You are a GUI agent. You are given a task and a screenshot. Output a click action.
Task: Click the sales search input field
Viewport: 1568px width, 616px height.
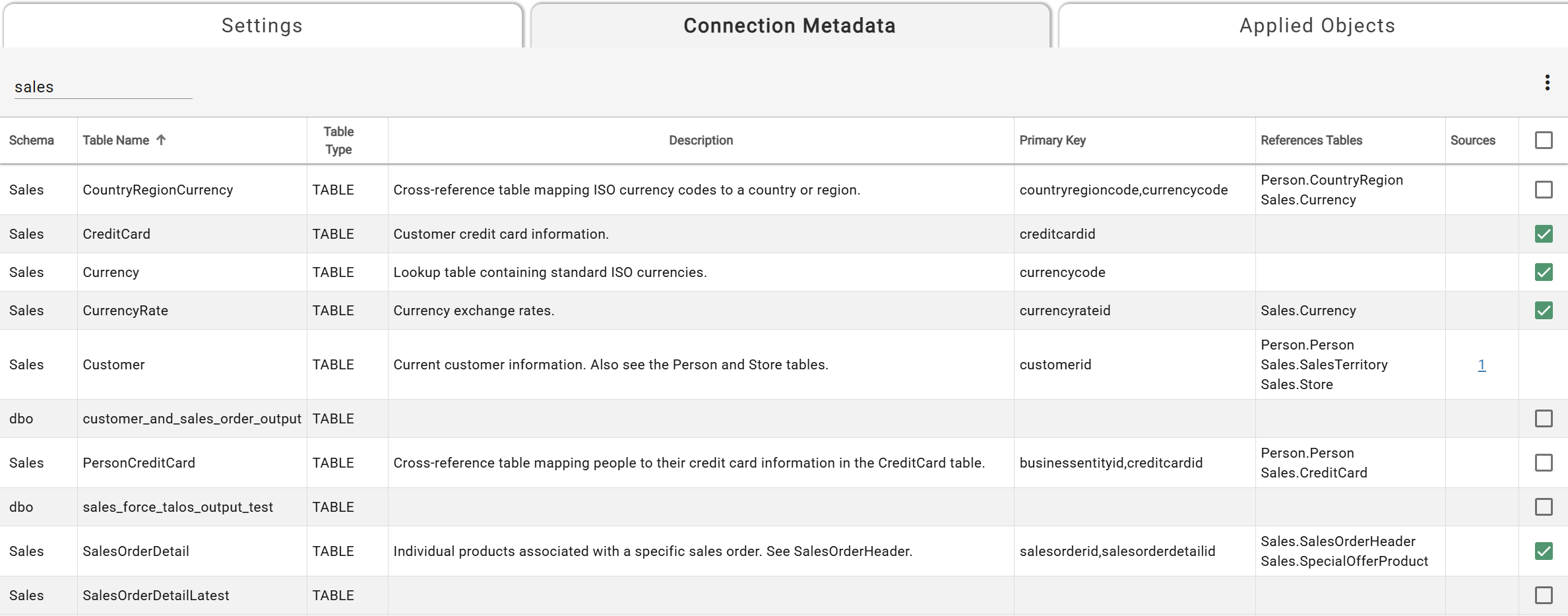102,86
